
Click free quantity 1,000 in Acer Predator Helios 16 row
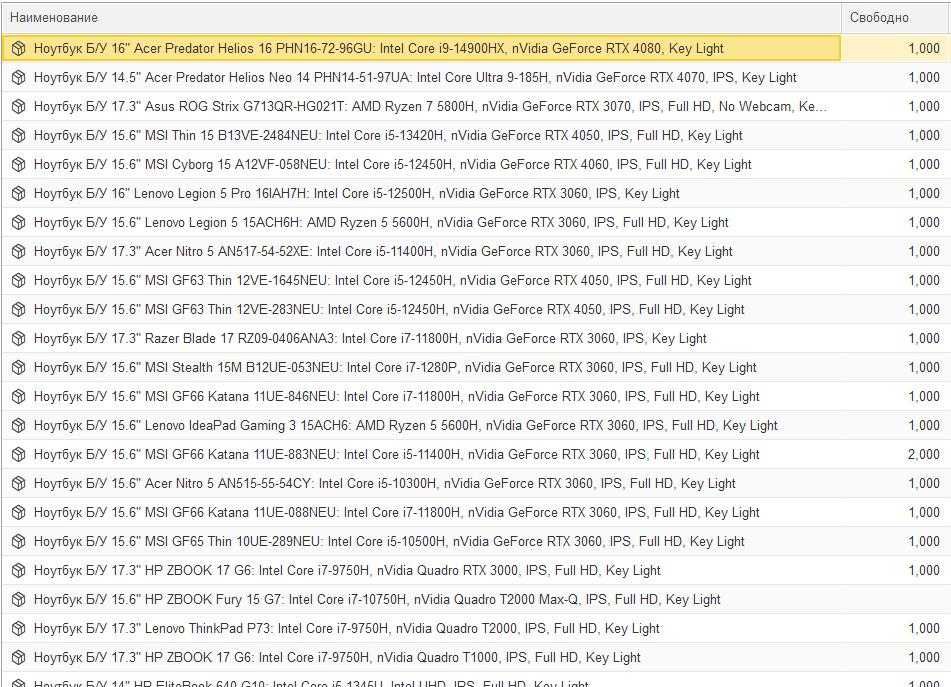click(x=924, y=49)
